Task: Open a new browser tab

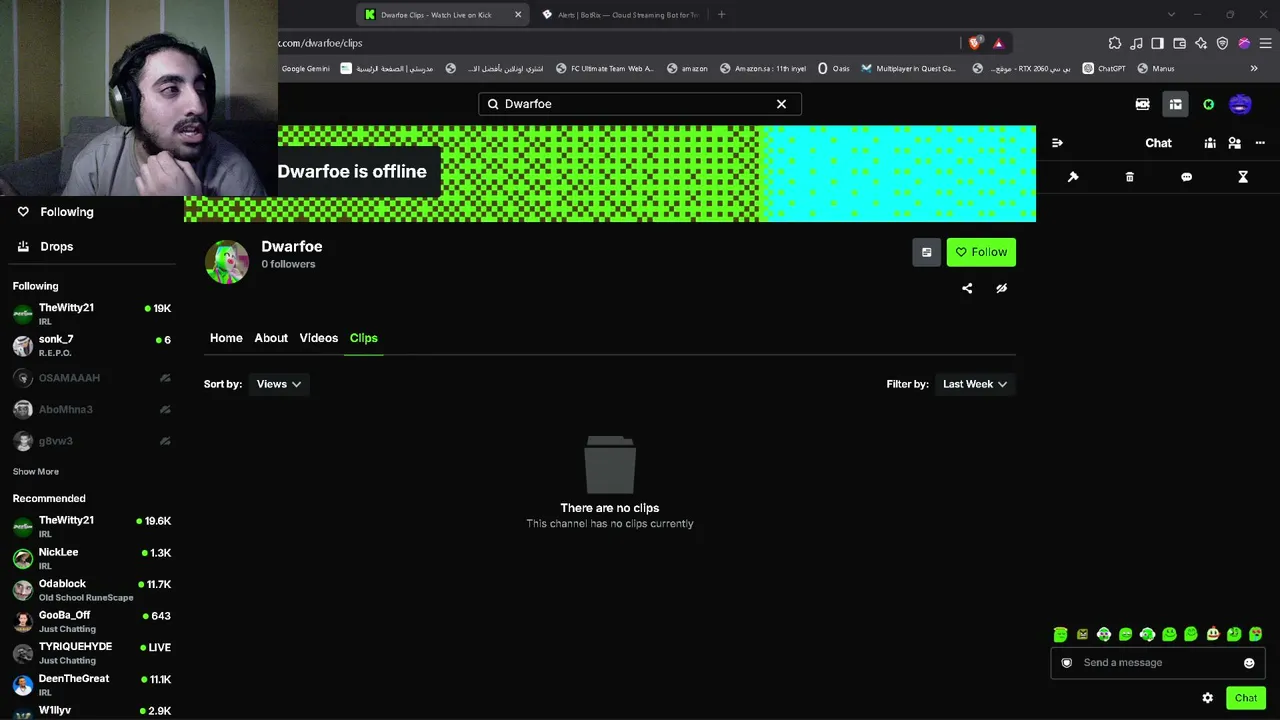Action: pos(722,14)
